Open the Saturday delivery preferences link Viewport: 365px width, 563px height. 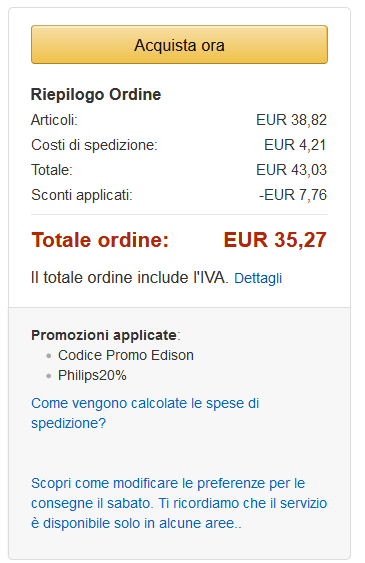tap(179, 503)
